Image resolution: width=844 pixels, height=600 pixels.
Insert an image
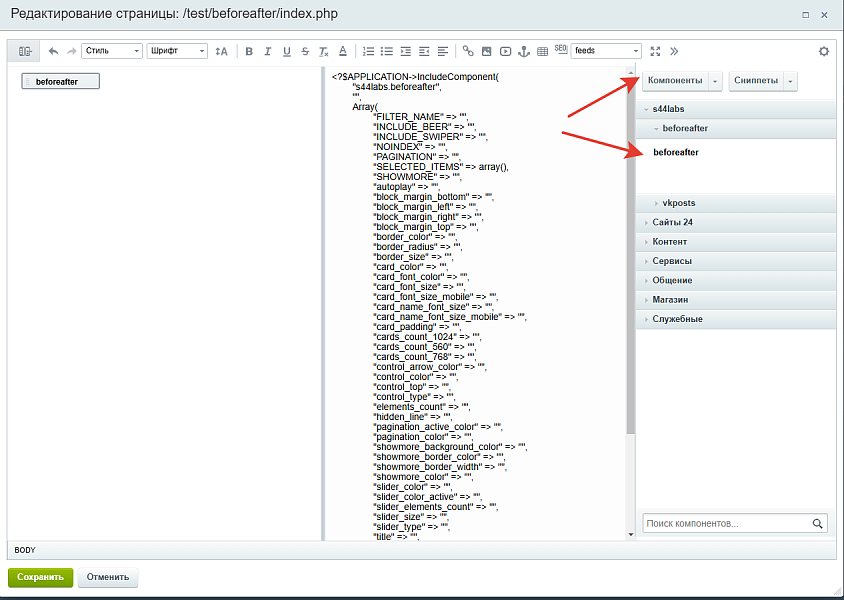(487, 51)
